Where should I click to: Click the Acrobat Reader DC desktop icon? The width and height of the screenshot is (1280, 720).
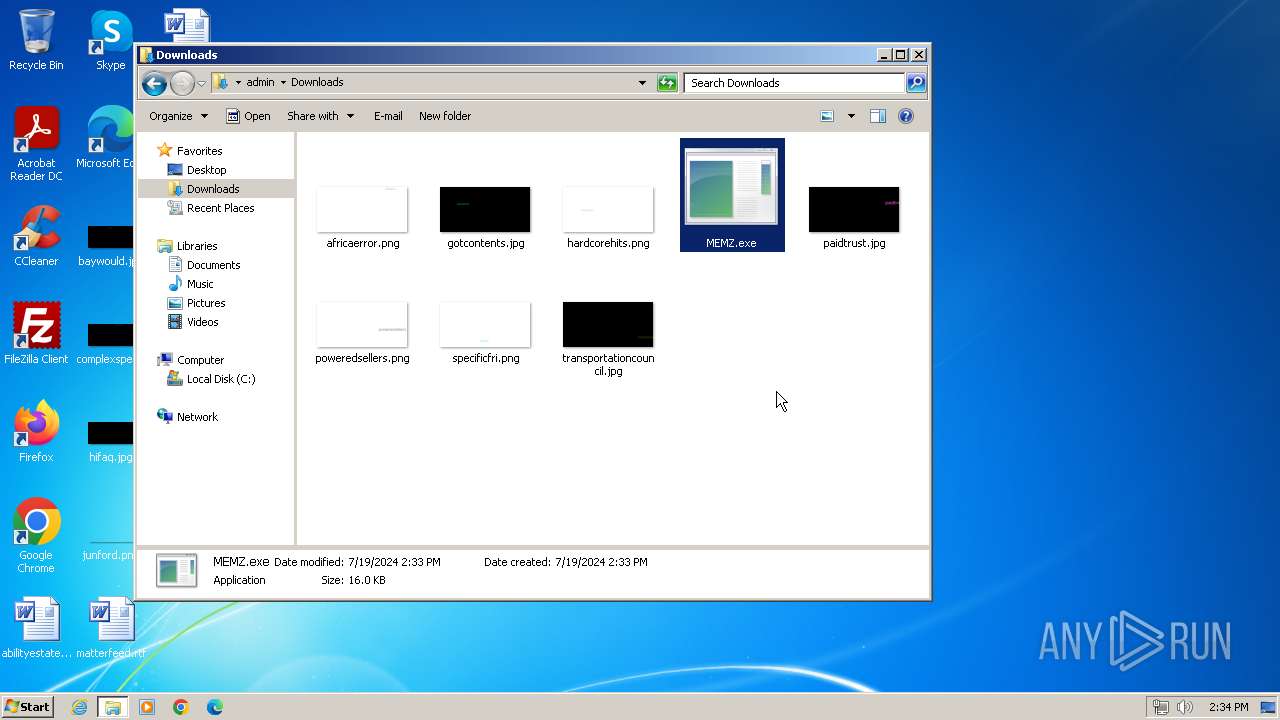coord(36,145)
